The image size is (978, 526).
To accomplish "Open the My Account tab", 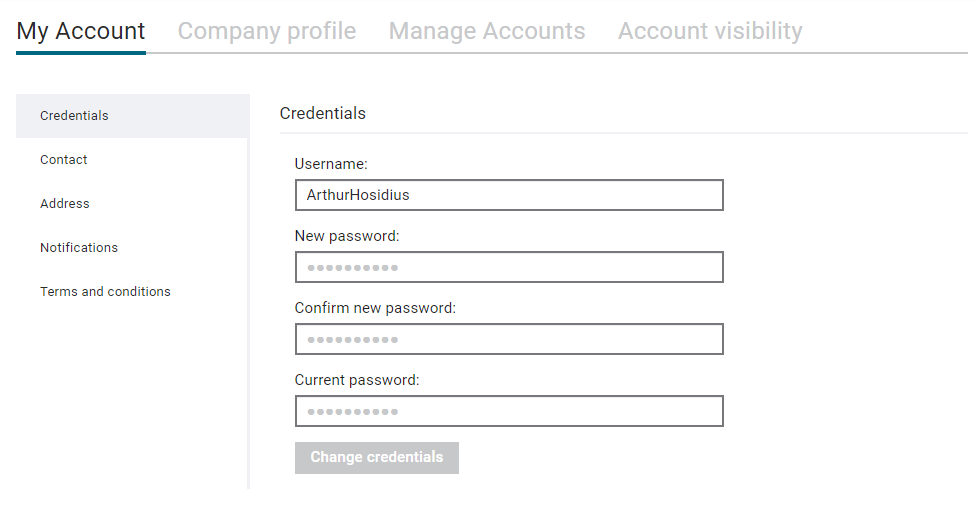I will (x=80, y=31).
